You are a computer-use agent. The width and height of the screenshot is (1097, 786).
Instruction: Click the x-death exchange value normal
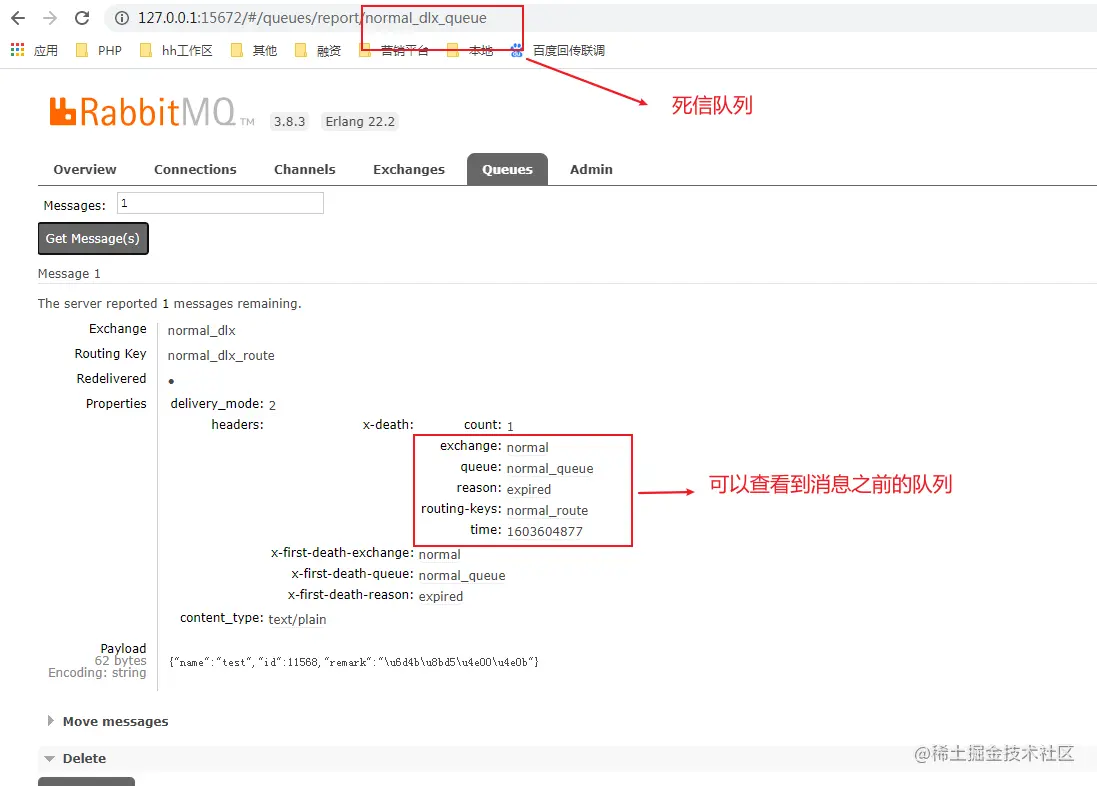point(528,447)
